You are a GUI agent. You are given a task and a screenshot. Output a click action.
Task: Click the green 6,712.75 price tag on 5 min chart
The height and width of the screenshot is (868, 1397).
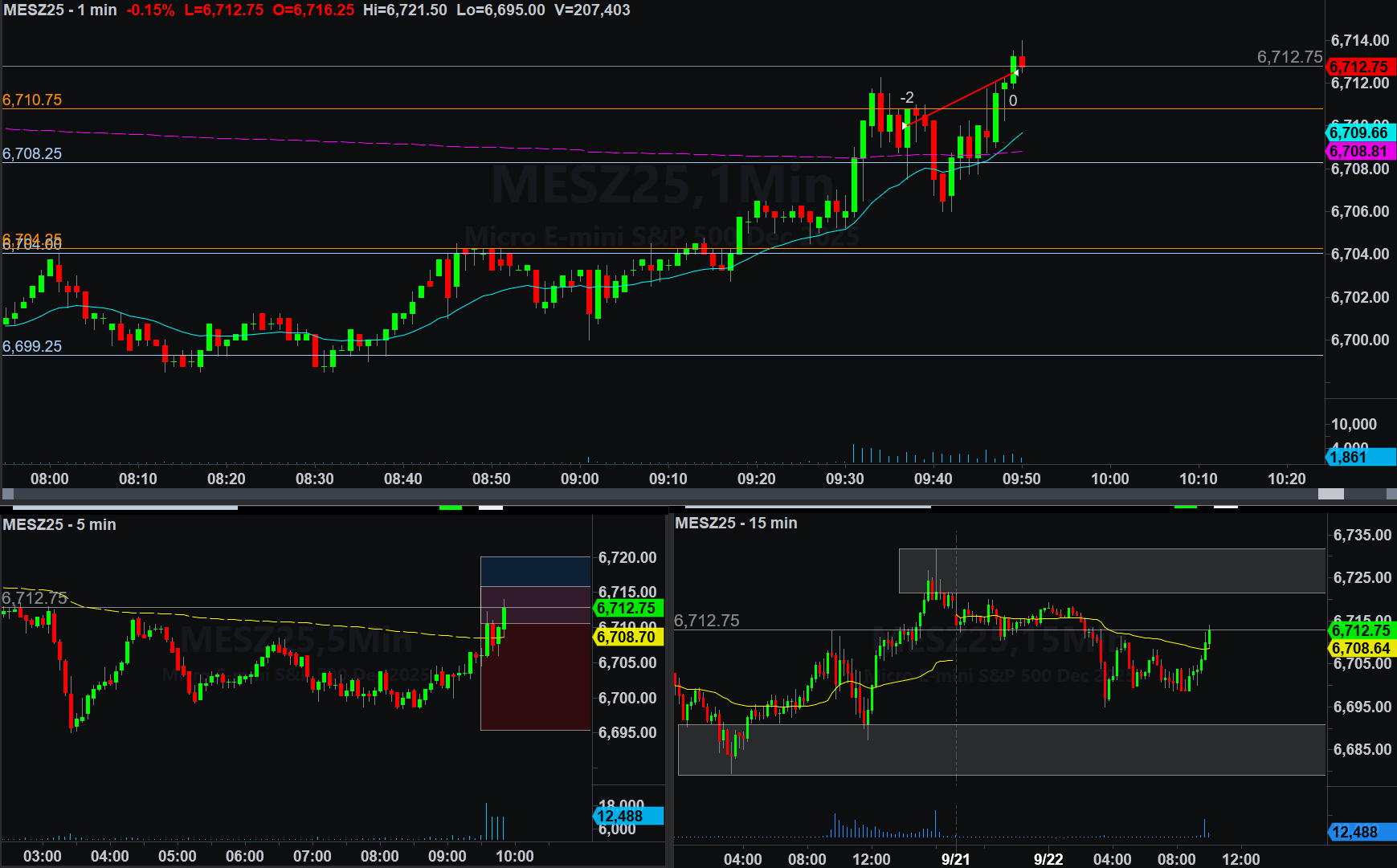[627, 608]
